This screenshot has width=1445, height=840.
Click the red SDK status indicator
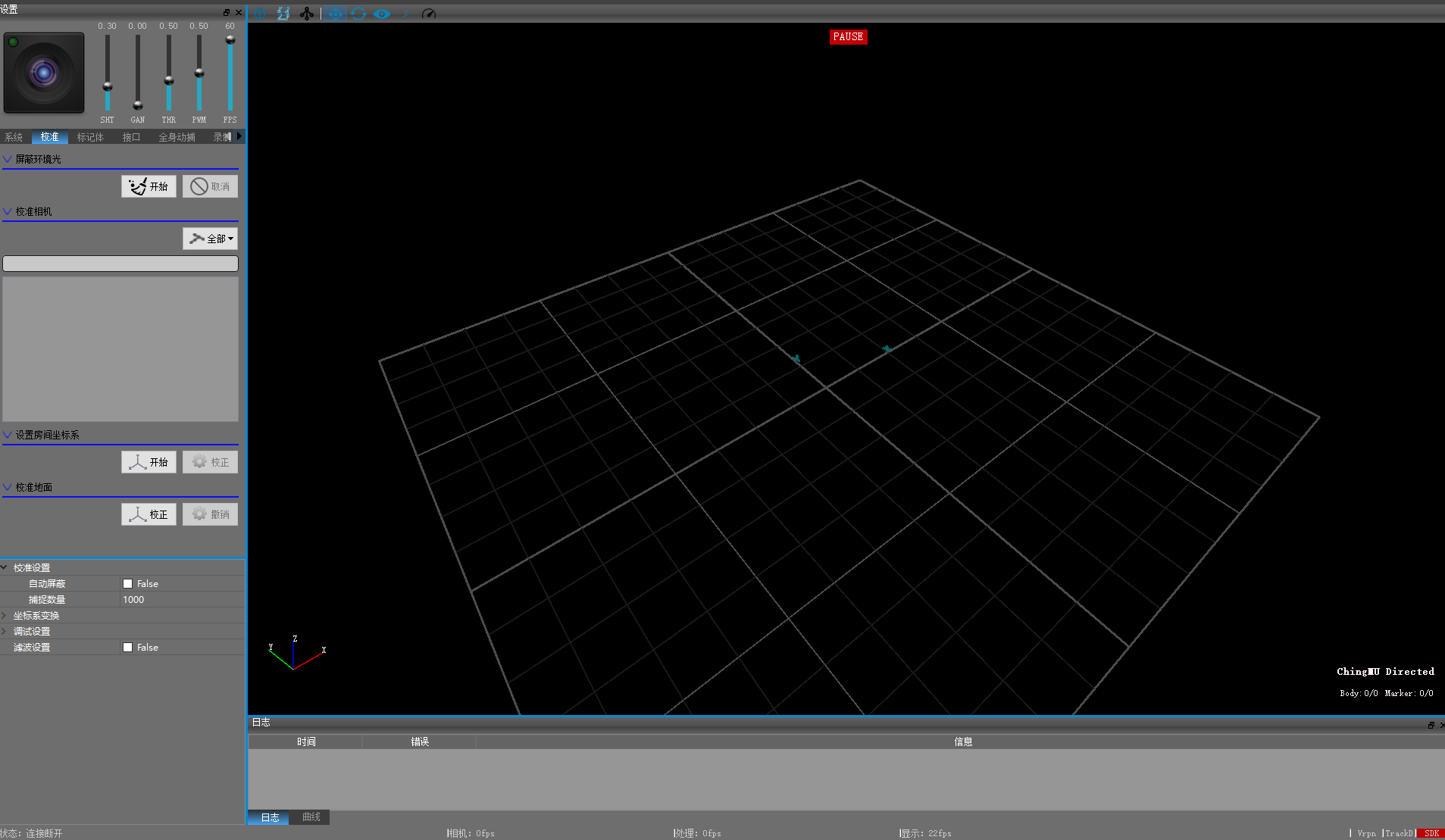point(1431,833)
